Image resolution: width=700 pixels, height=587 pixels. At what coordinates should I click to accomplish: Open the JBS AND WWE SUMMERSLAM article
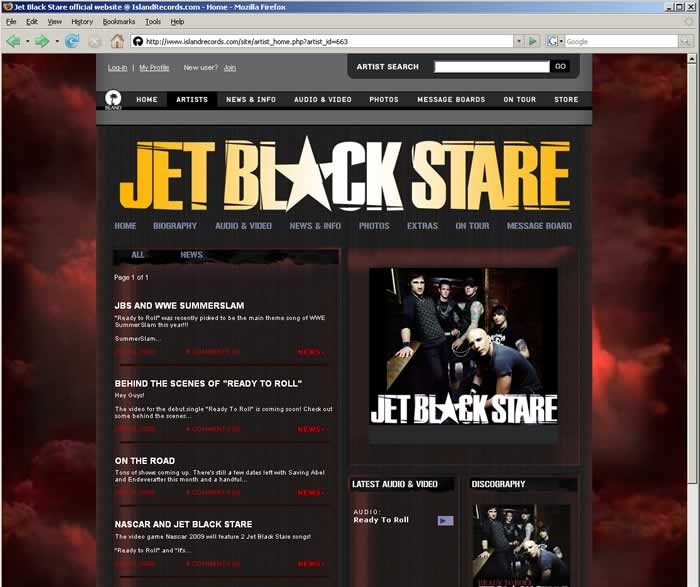point(179,306)
